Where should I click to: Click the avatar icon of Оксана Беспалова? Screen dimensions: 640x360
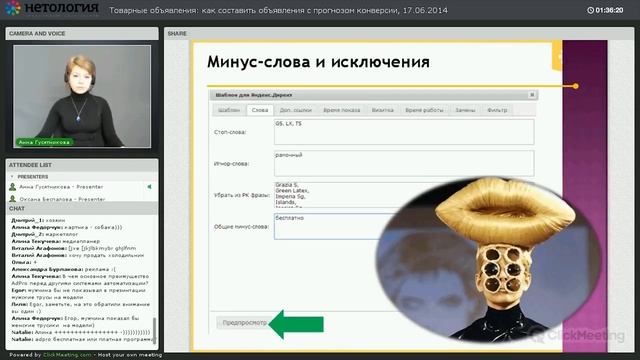[x=13, y=199]
